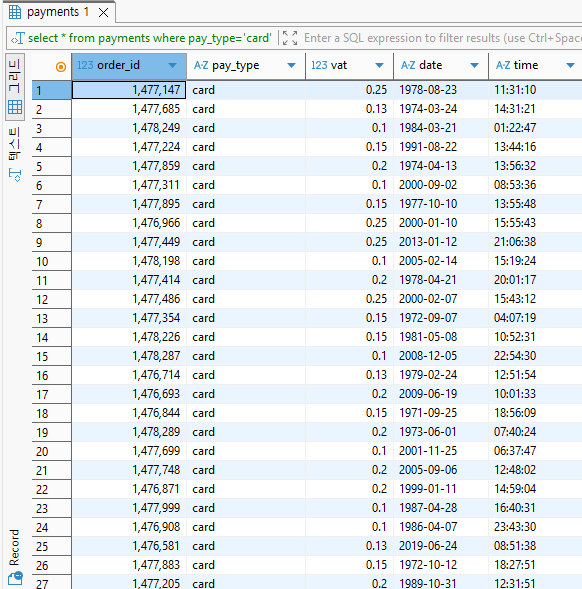Select pay_type cell in row 1,477,414
Image resolution: width=582 pixels, height=589 pixels.
(246, 280)
